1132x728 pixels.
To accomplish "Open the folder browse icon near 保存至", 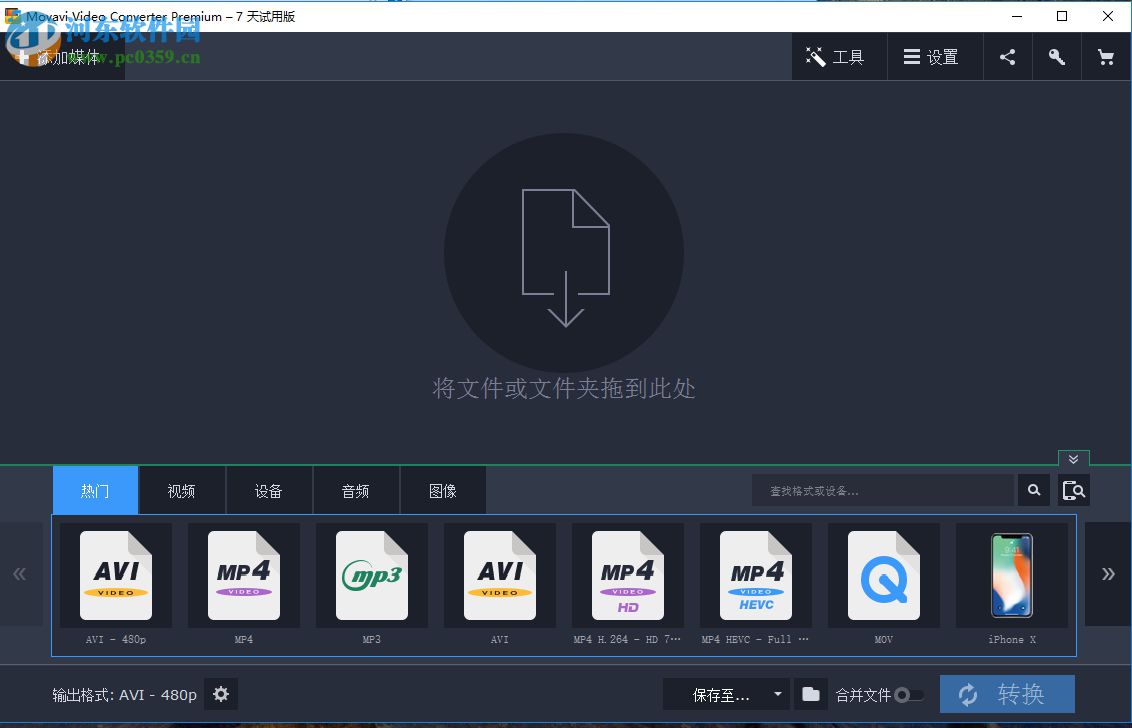I will coord(810,694).
